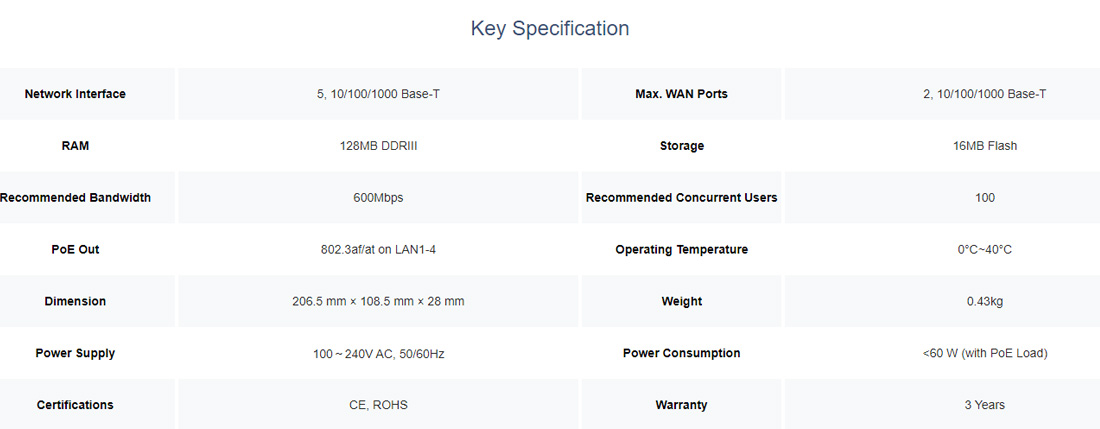Select the 128MB DDRIII value
This screenshot has width=1100, height=429.
point(378,146)
